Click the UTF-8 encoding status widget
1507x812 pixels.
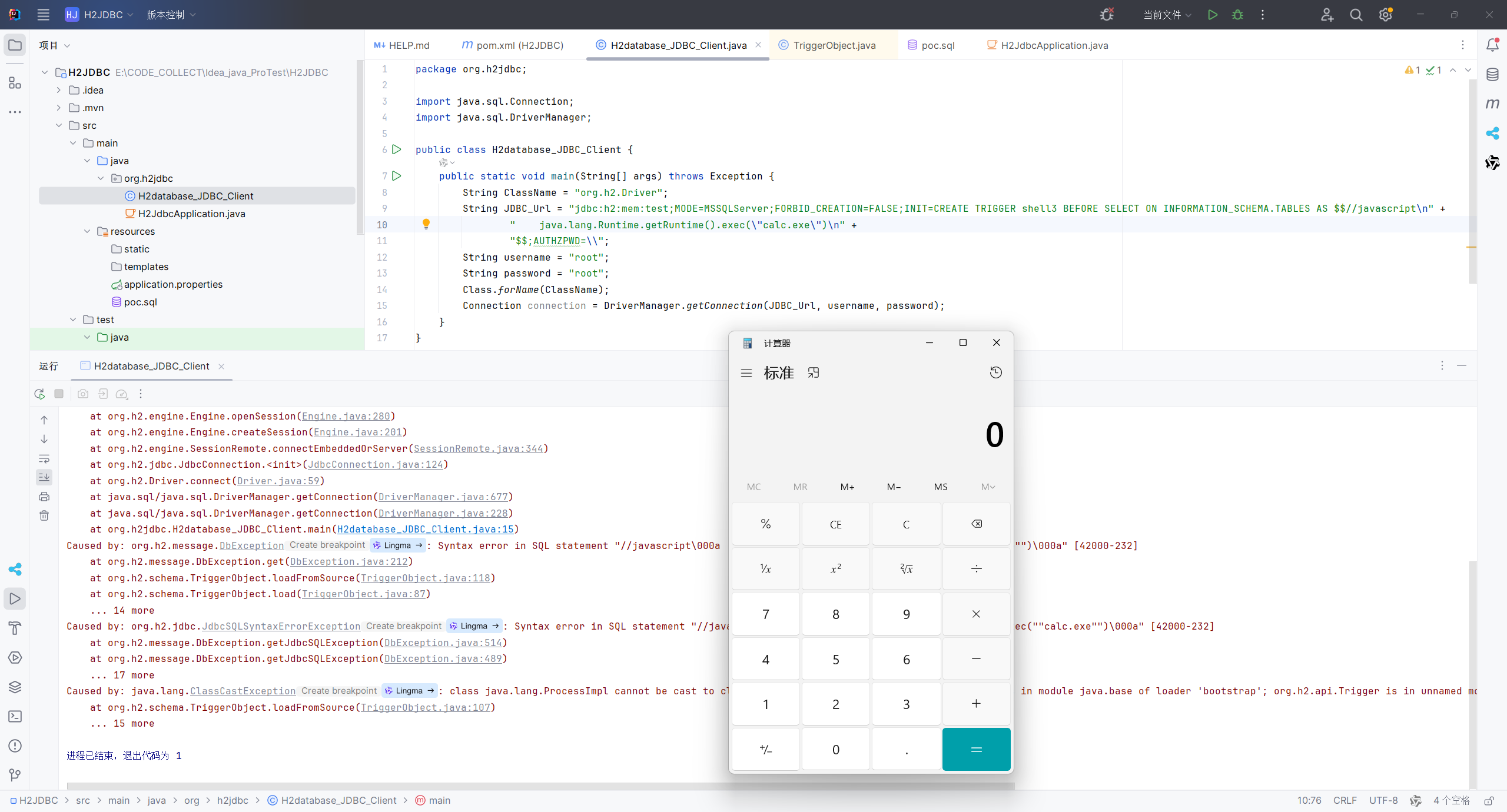tap(1383, 800)
